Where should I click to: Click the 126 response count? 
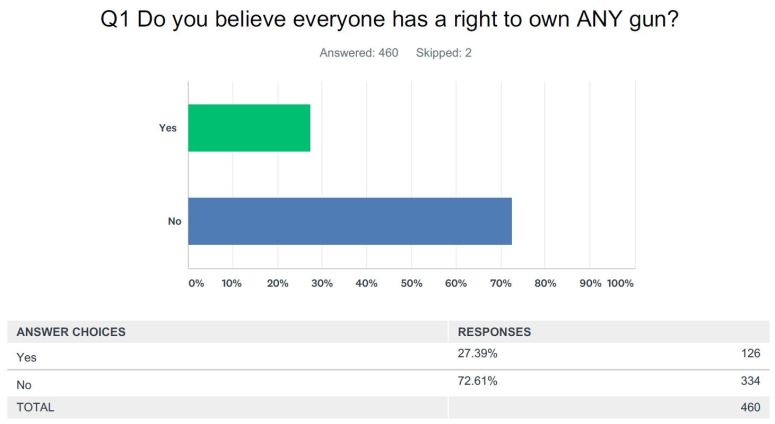(750, 354)
